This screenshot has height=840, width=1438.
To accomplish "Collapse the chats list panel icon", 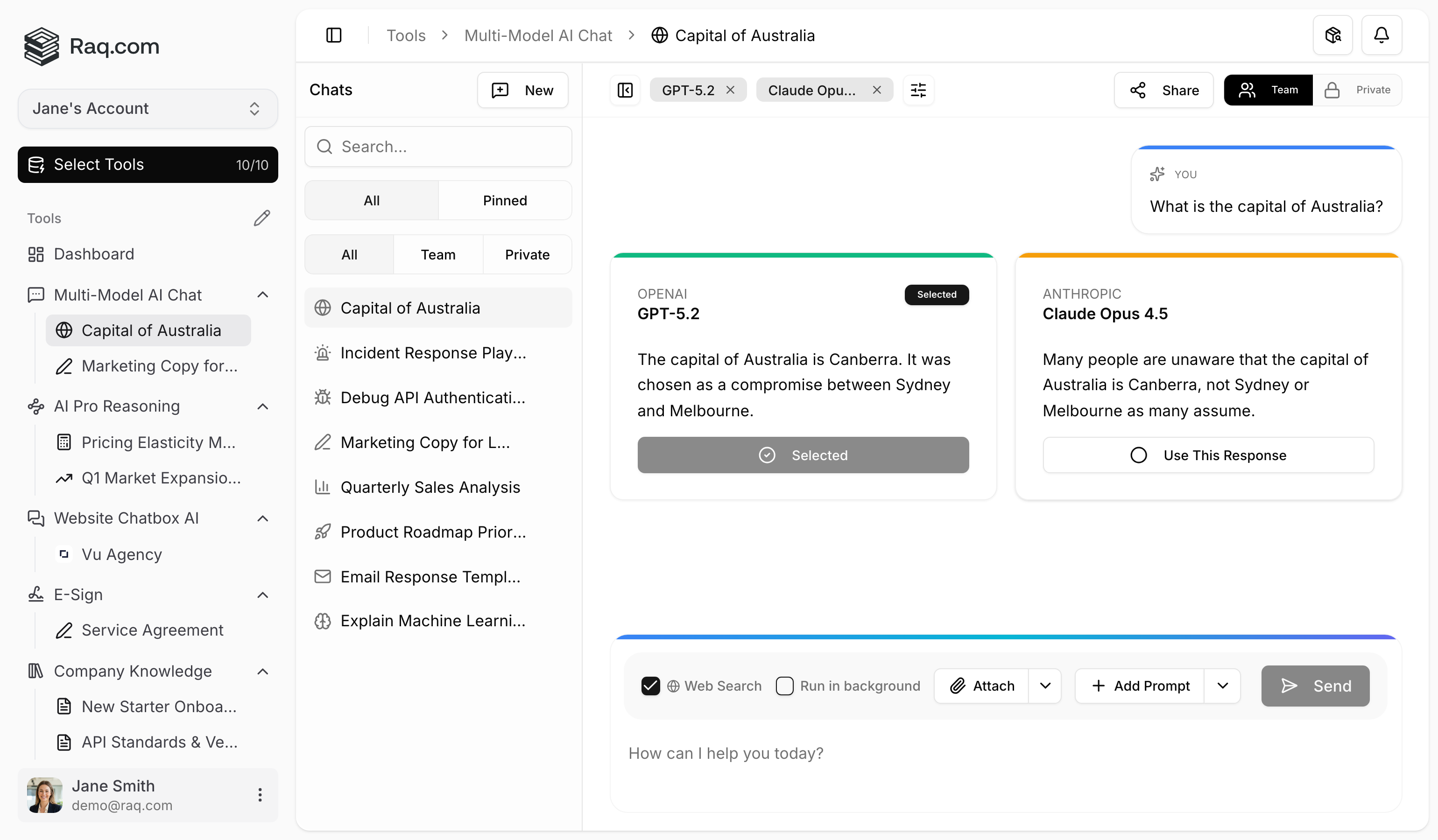I will (x=625, y=90).
